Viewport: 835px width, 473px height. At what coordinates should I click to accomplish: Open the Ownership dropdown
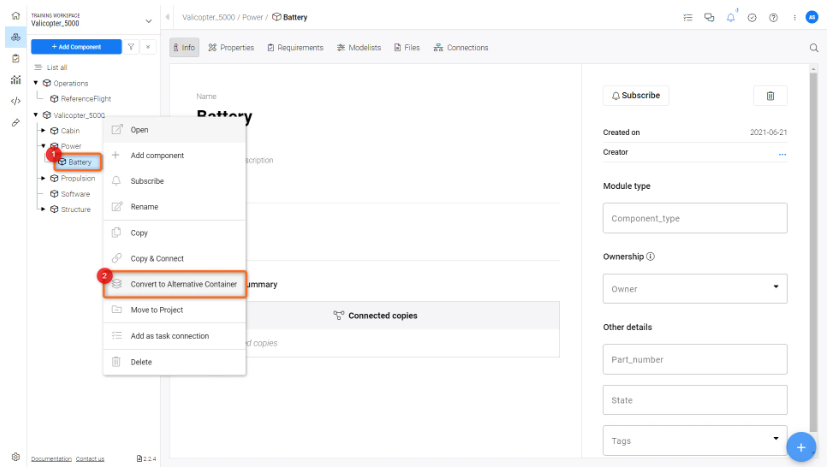(x=695, y=289)
